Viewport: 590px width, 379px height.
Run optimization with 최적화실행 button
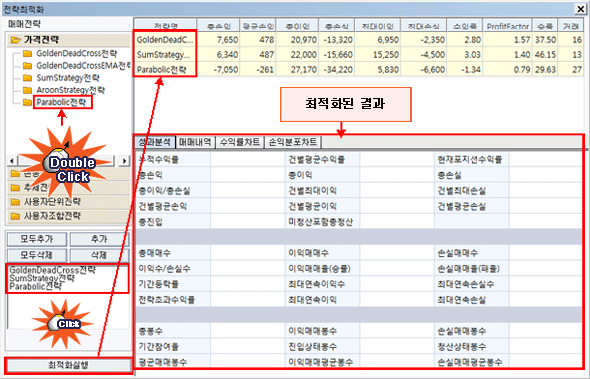tap(68, 365)
